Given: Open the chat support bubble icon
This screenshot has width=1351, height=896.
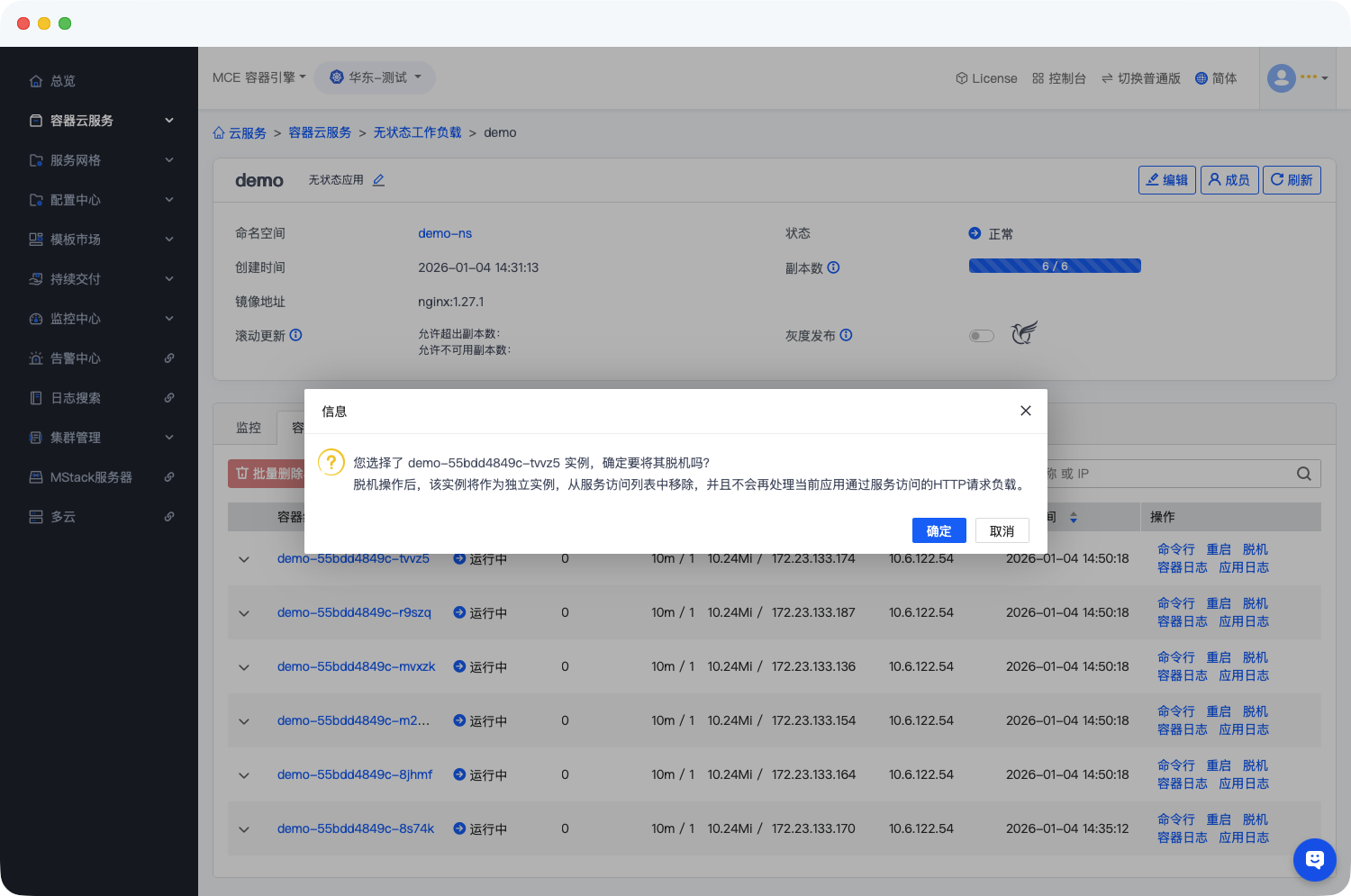Looking at the screenshot, I should pos(1314,859).
